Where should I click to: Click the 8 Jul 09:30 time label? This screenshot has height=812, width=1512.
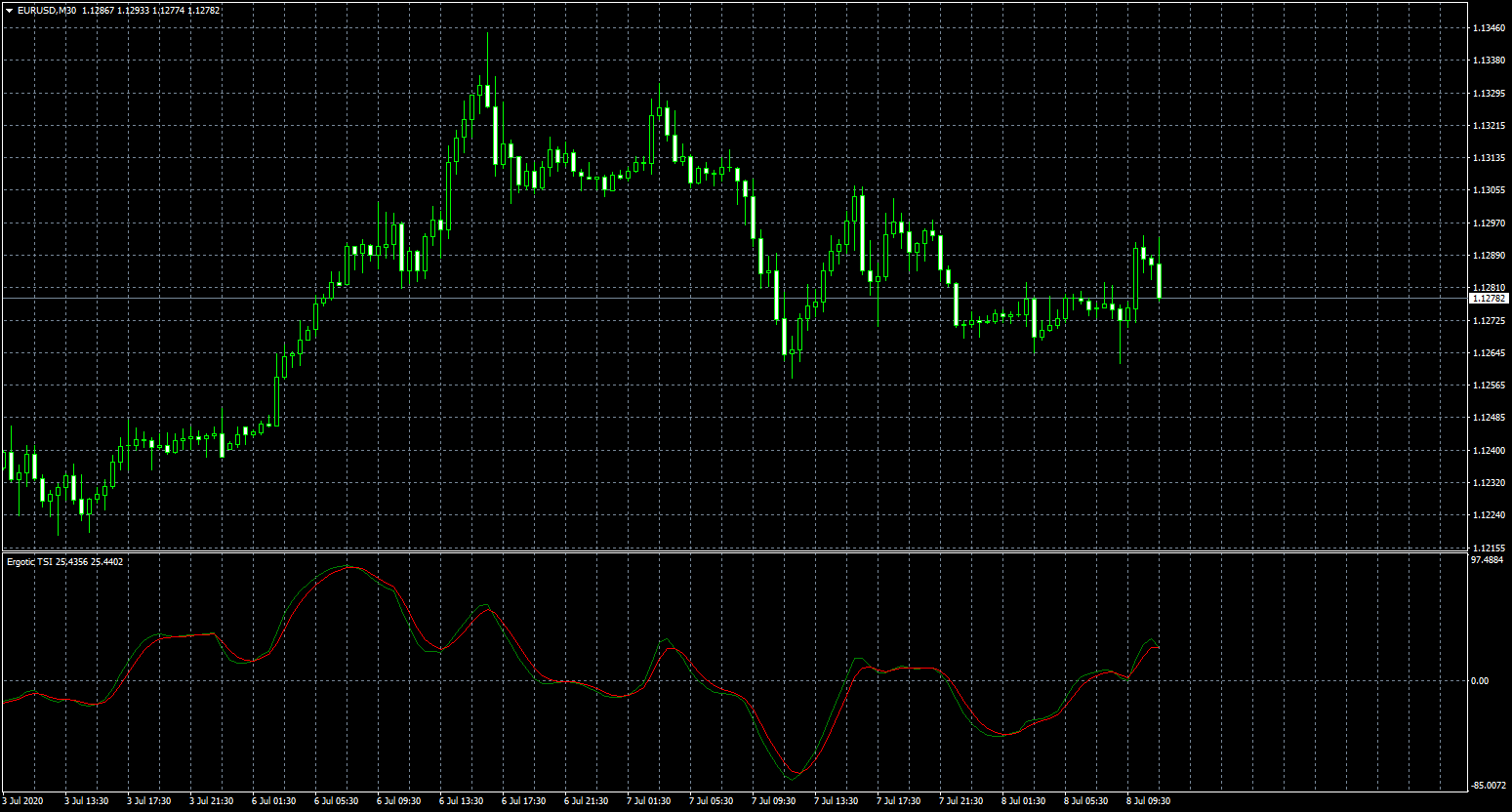pos(1149,801)
